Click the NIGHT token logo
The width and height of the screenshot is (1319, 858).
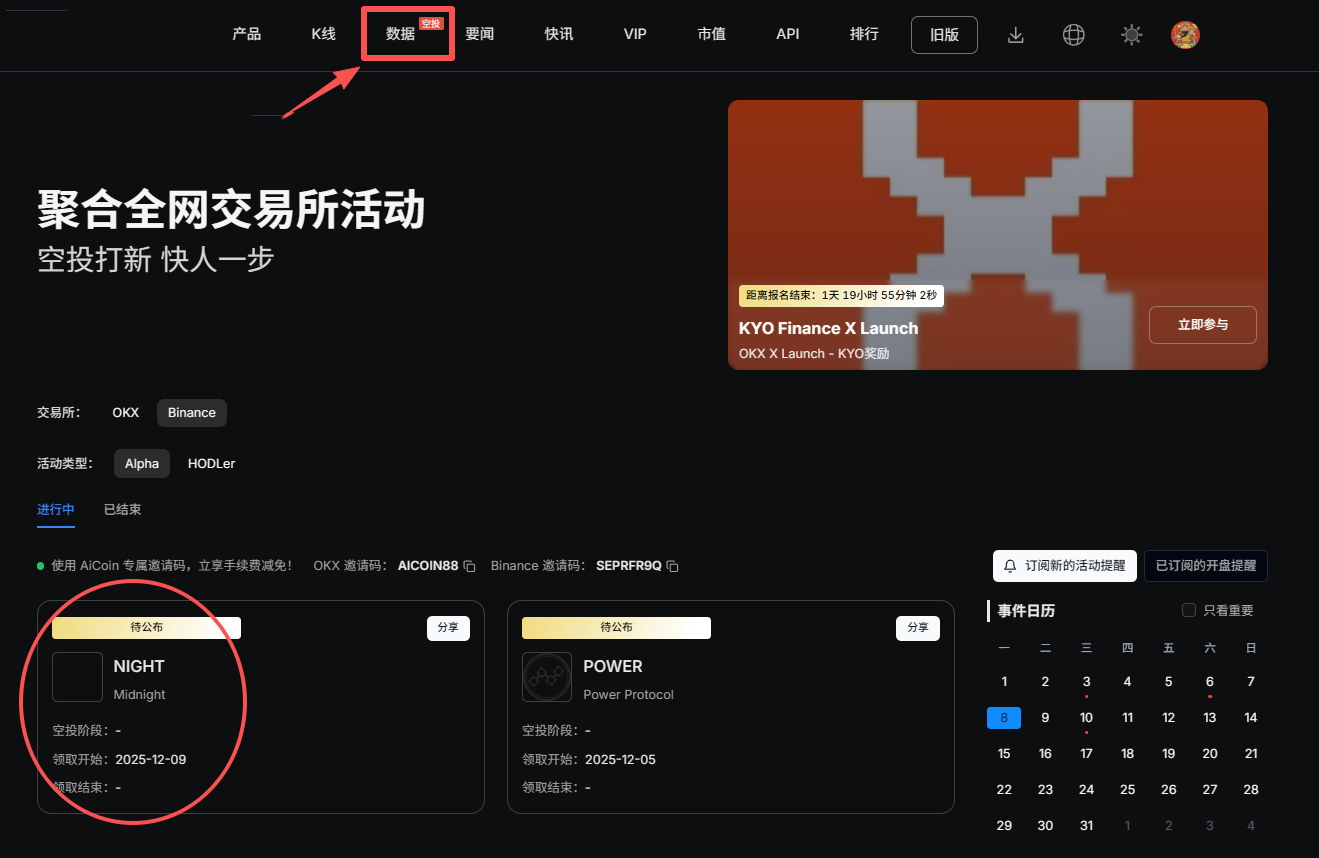point(77,677)
